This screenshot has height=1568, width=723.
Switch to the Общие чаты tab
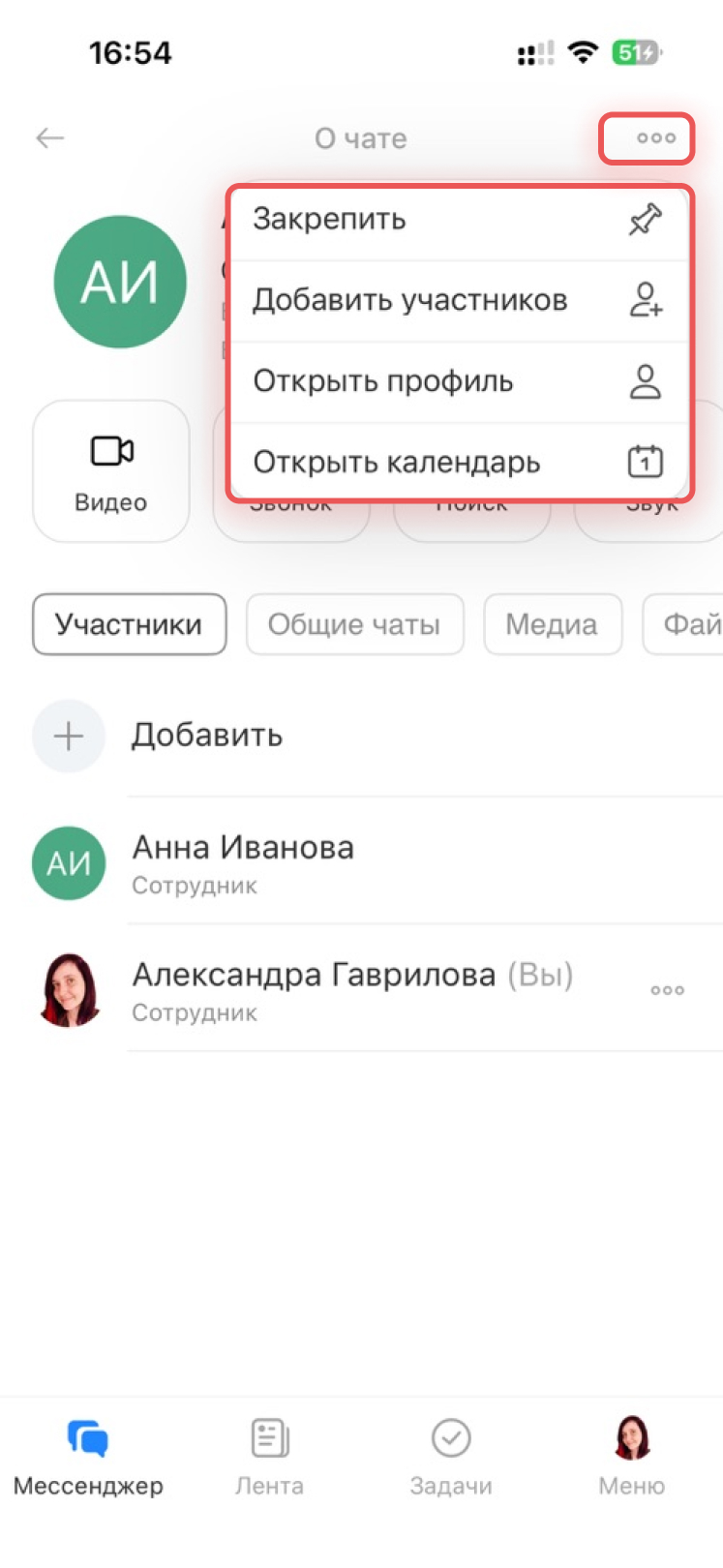(x=354, y=624)
